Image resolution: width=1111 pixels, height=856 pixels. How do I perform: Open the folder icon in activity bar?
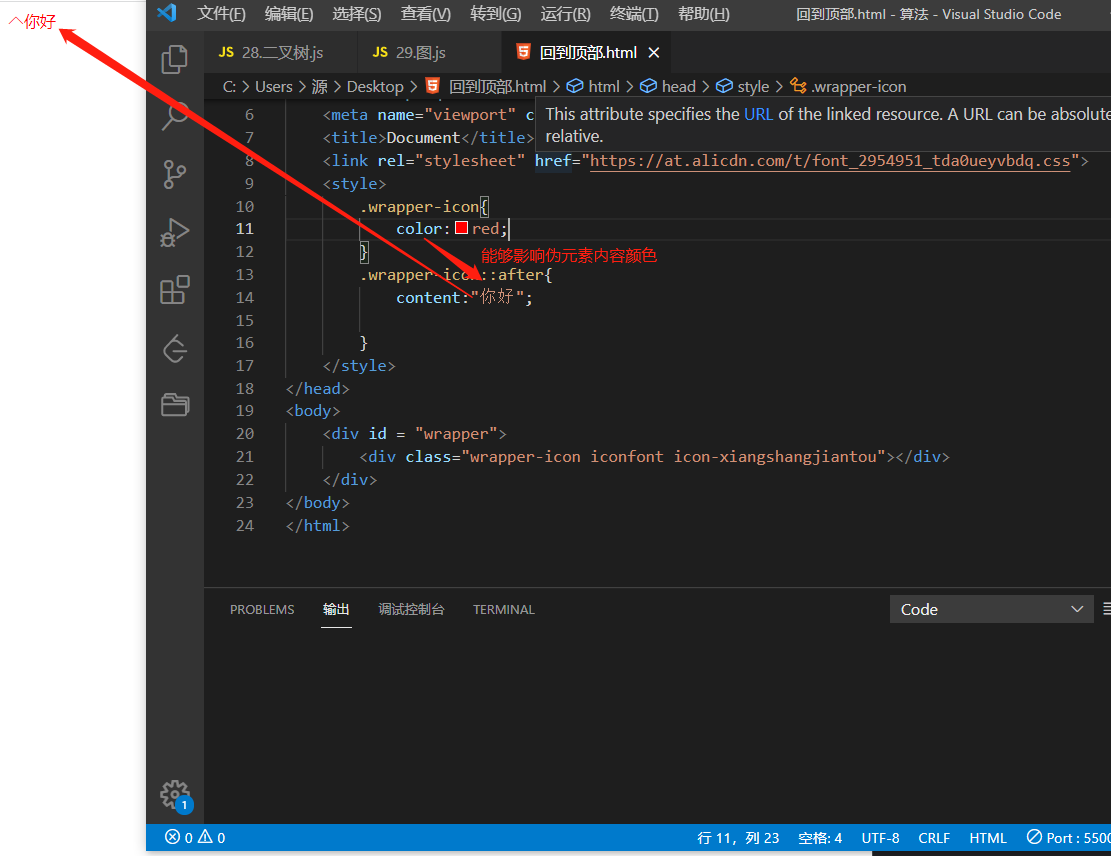(174, 405)
